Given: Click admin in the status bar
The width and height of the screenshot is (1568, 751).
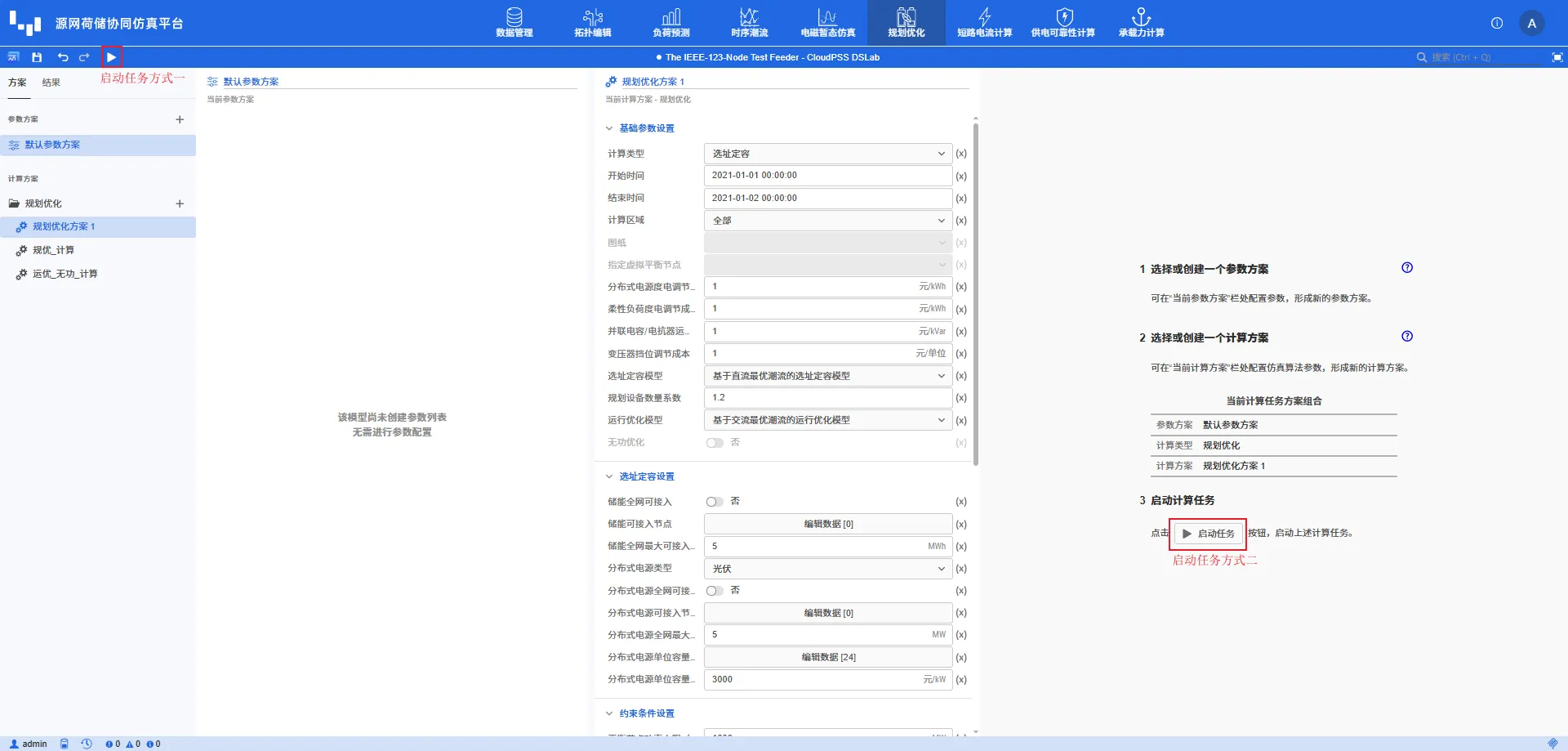Looking at the screenshot, I should pyautogui.click(x=29, y=744).
